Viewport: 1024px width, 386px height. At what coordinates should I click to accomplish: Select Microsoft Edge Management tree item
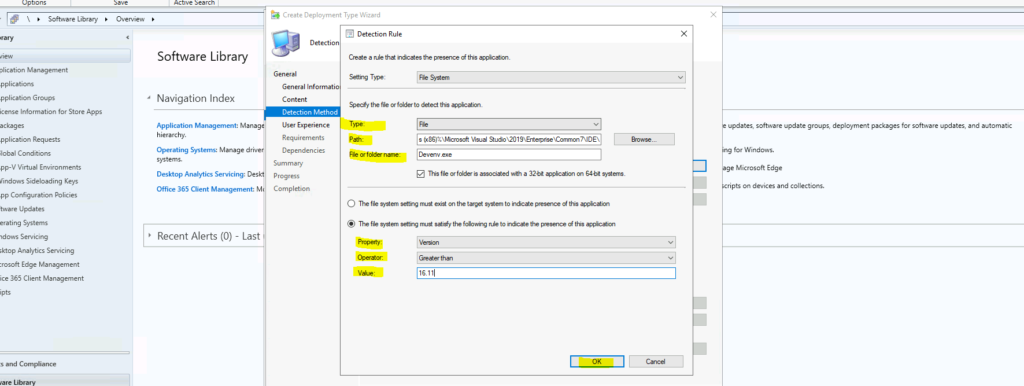[x=39, y=265]
